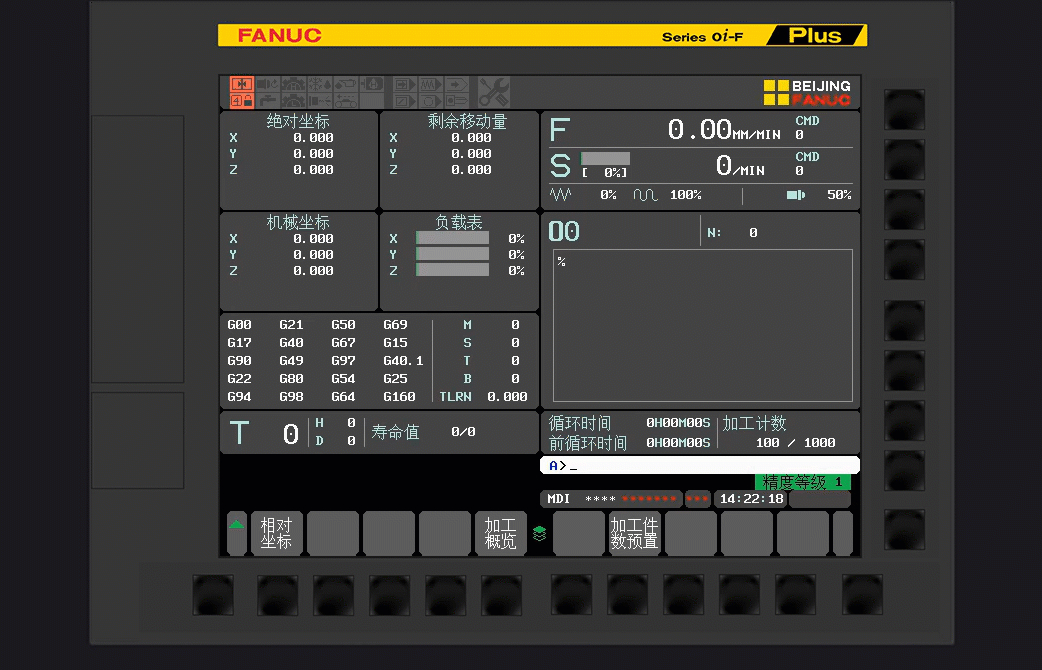Image resolution: width=1042 pixels, height=670 pixels.
Task: Click the 前循环时间 label
Action: click(x=587, y=443)
